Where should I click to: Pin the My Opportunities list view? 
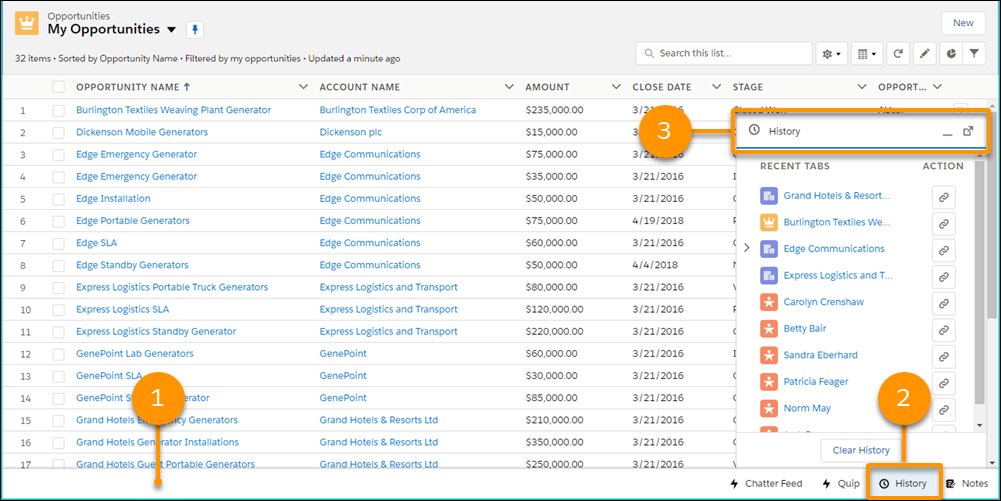(195, 30)
